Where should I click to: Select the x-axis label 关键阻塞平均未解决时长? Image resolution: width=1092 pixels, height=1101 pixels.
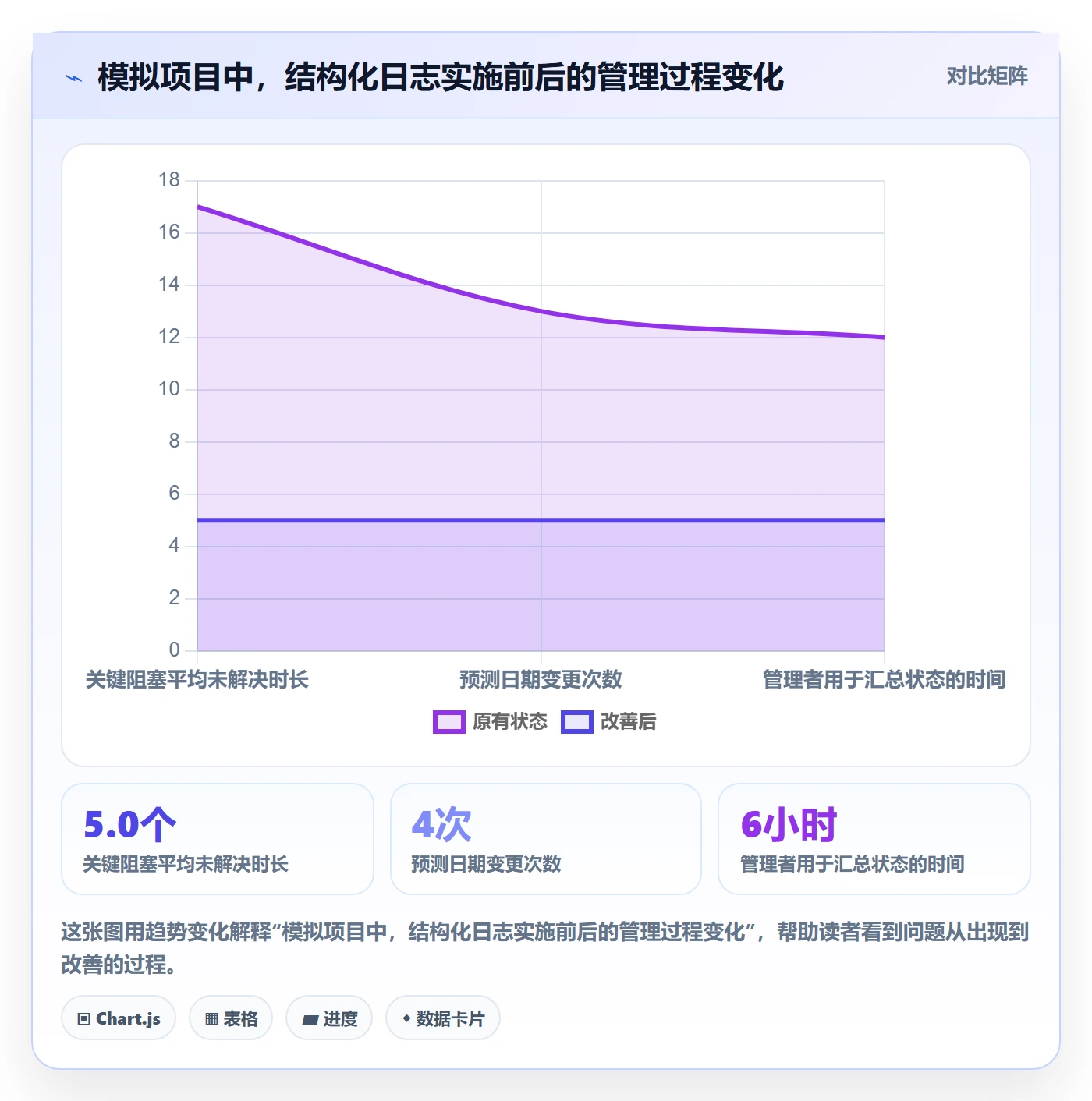tap(197, 679)
